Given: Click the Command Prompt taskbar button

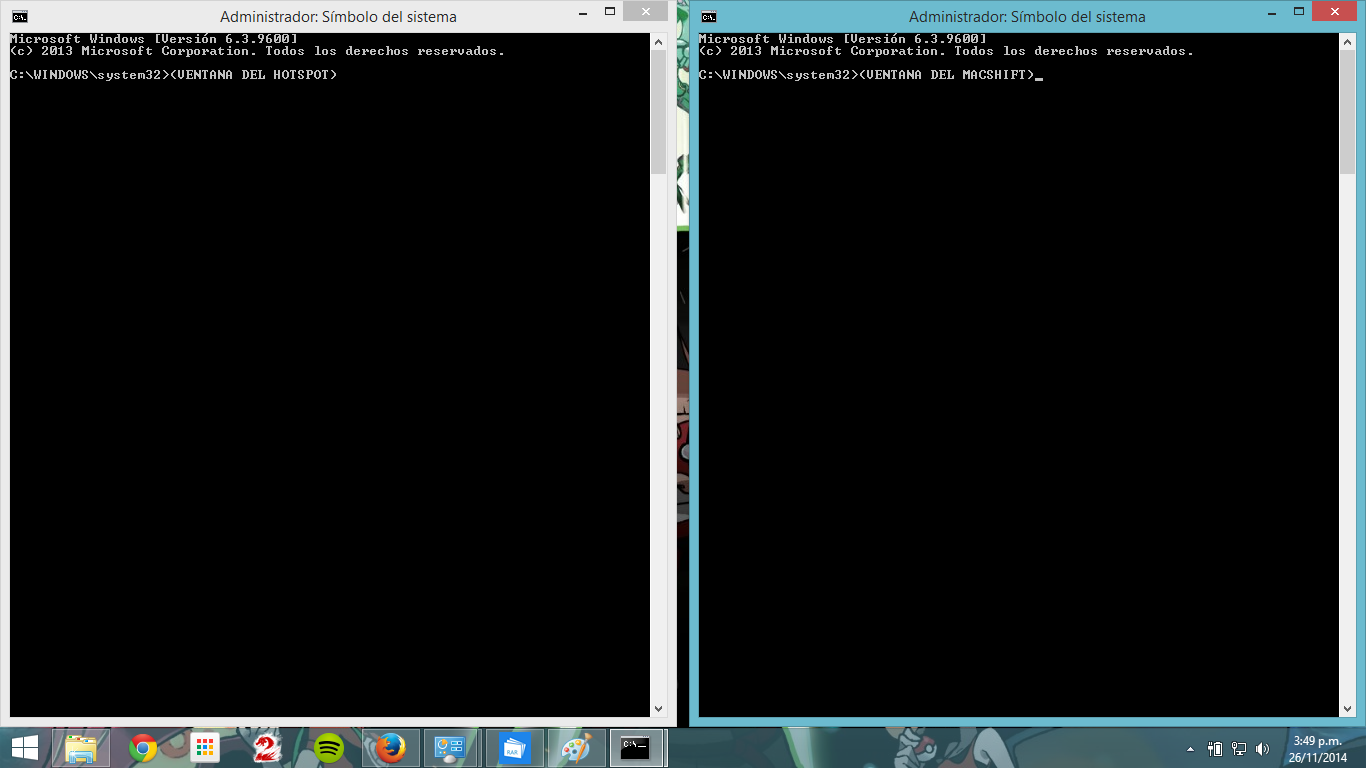Looking at the screenshot, I should click(636, 748).
